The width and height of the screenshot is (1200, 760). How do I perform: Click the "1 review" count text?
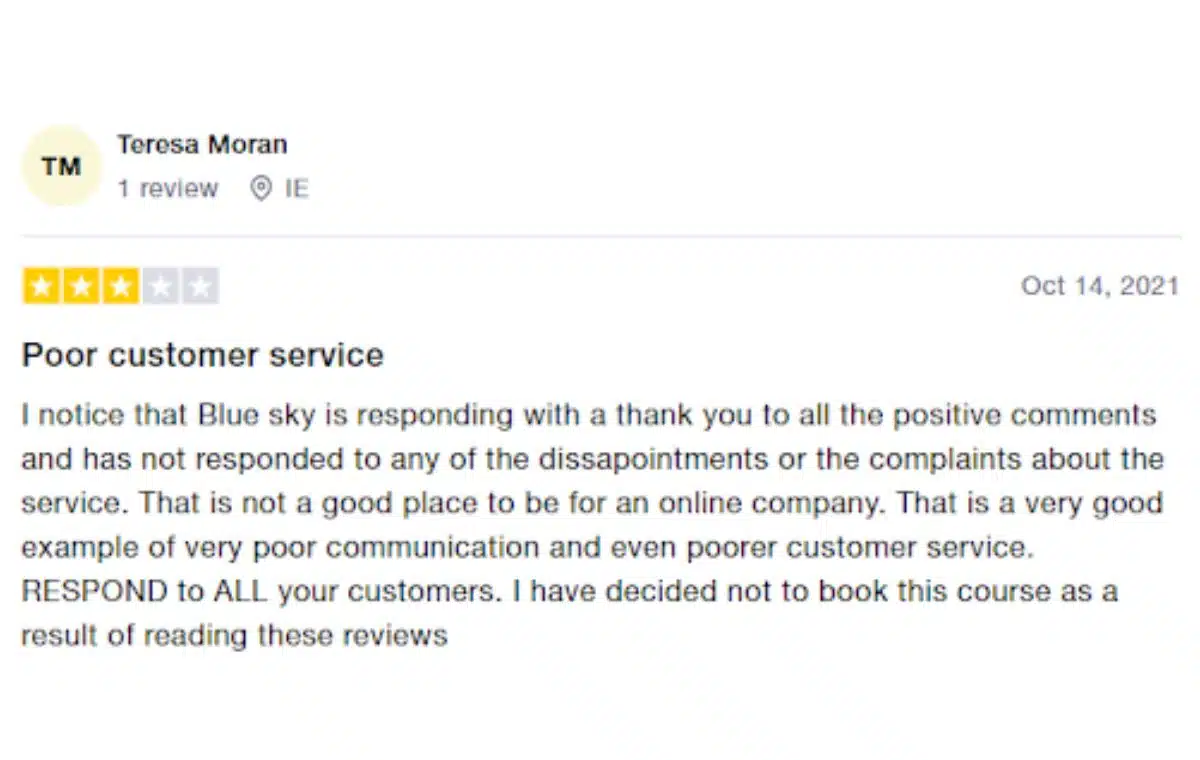coord(167,189)
